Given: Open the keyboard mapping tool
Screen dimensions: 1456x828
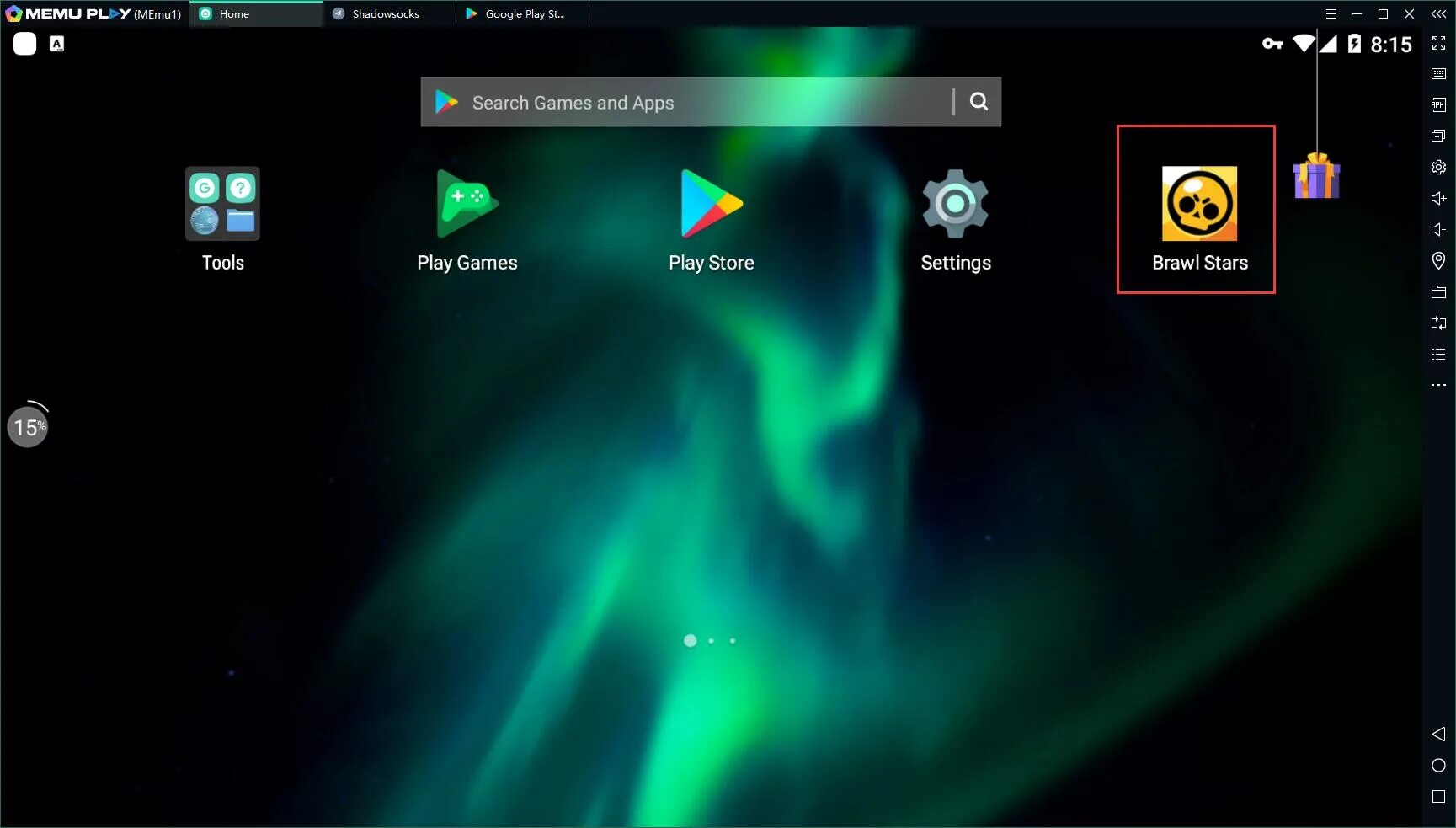Looking at the screenshot, I should (1438, 74).
